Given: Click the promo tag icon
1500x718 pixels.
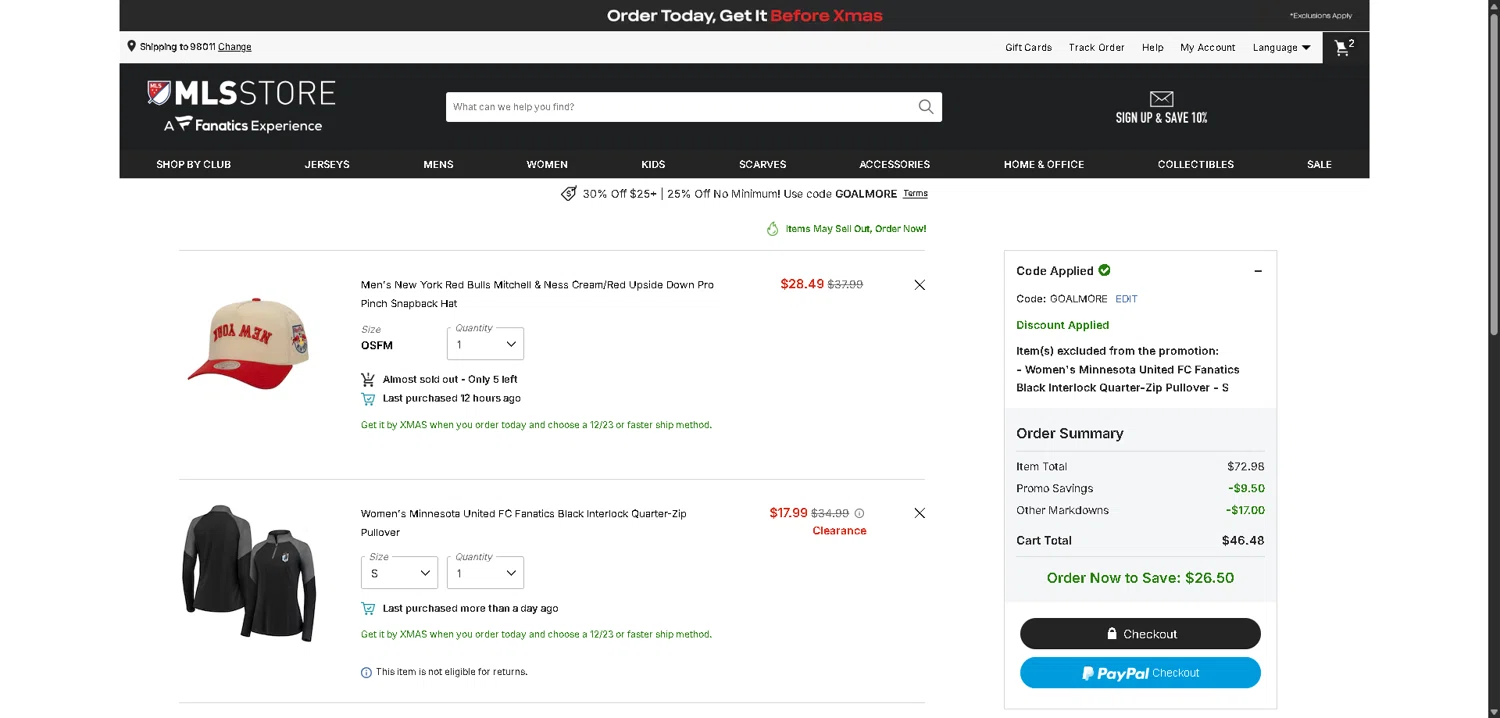Looking at the screenshot, I should [568, 193].
